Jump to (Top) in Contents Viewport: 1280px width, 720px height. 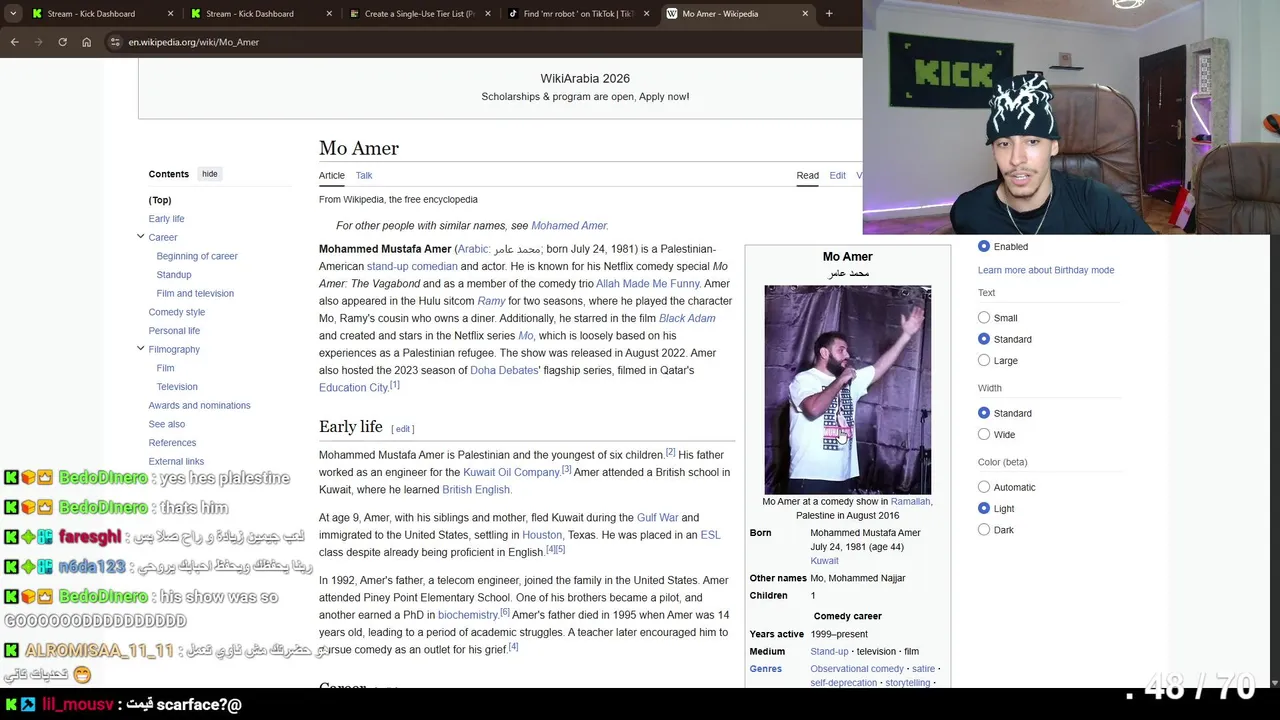coord(160,200)
